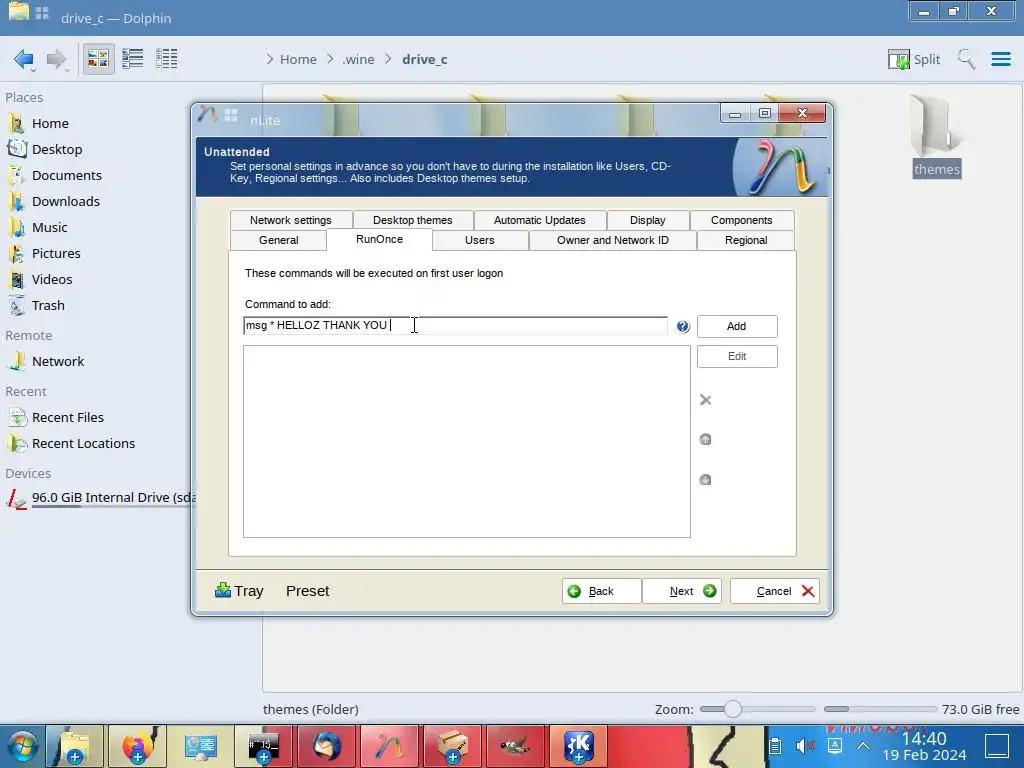Click the remove command X icon

click(x=705, y=400)
